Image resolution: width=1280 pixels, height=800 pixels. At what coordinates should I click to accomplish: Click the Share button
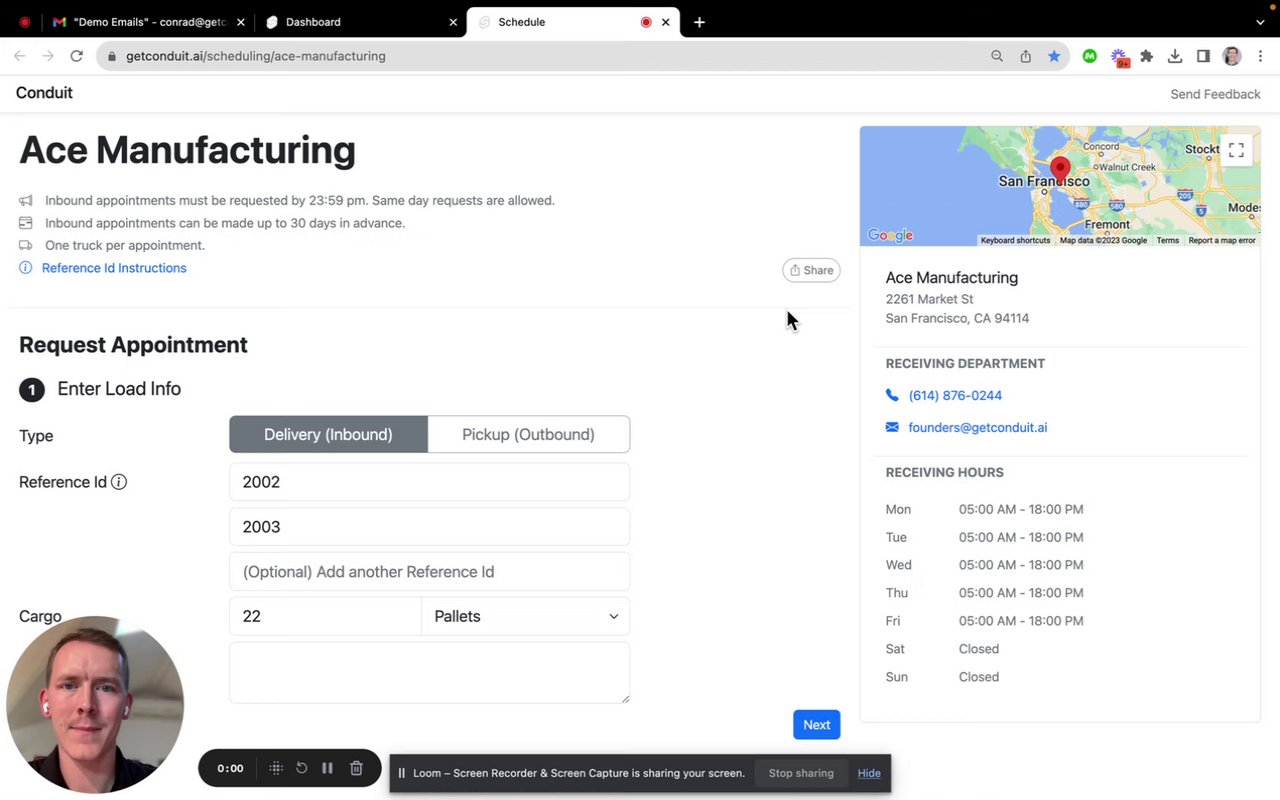(811, 270)
